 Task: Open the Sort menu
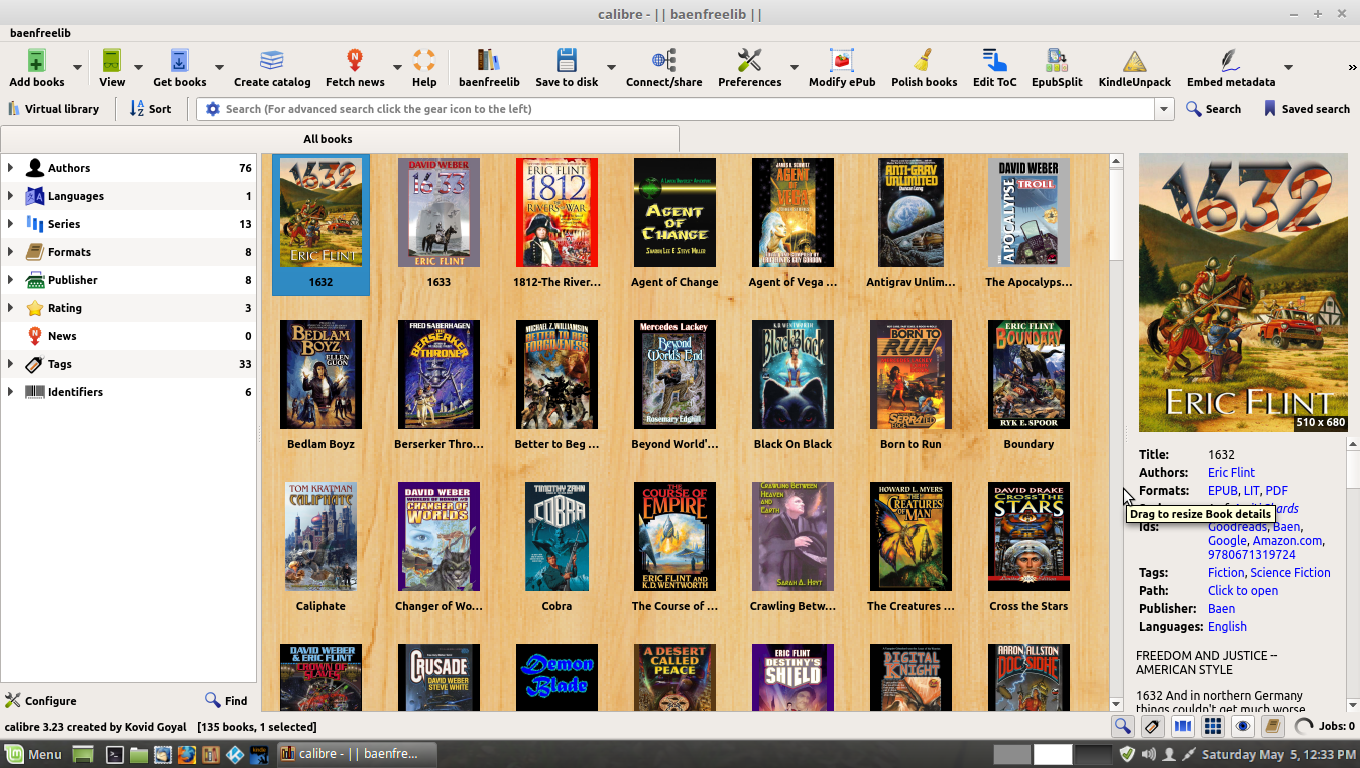point(150,109)
